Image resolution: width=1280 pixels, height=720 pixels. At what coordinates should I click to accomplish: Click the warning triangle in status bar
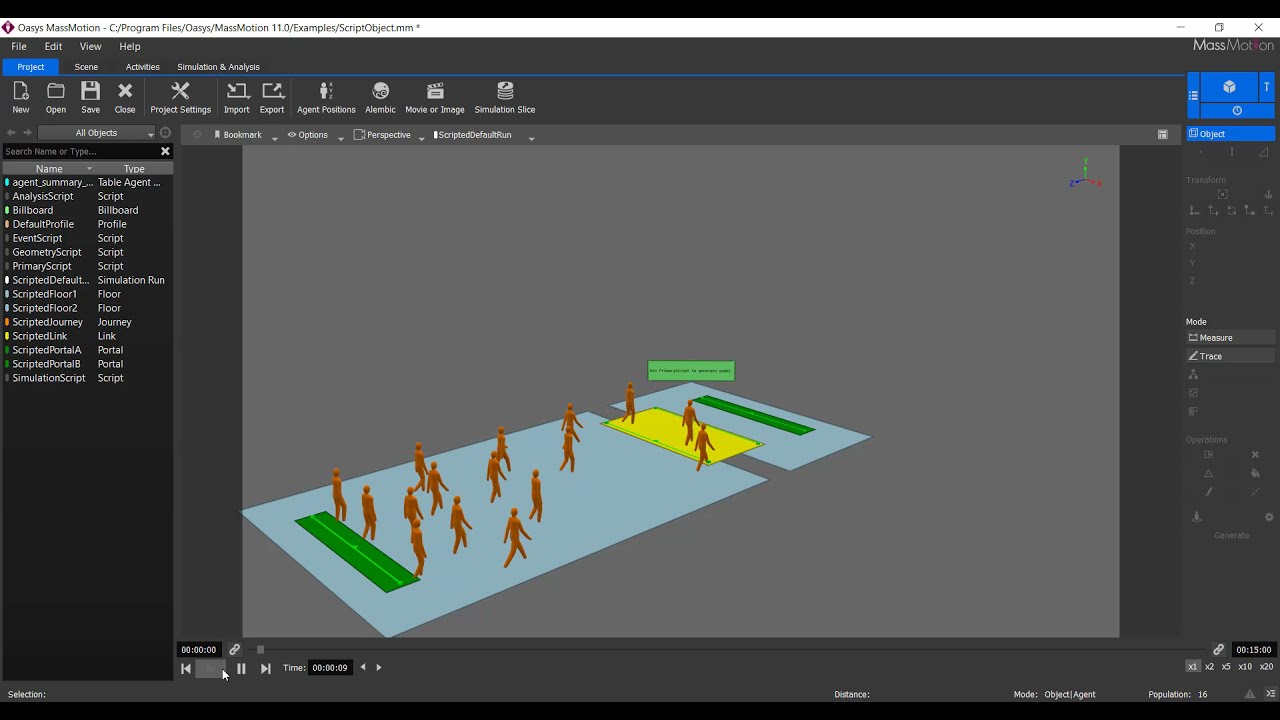tap(1250, 694)
